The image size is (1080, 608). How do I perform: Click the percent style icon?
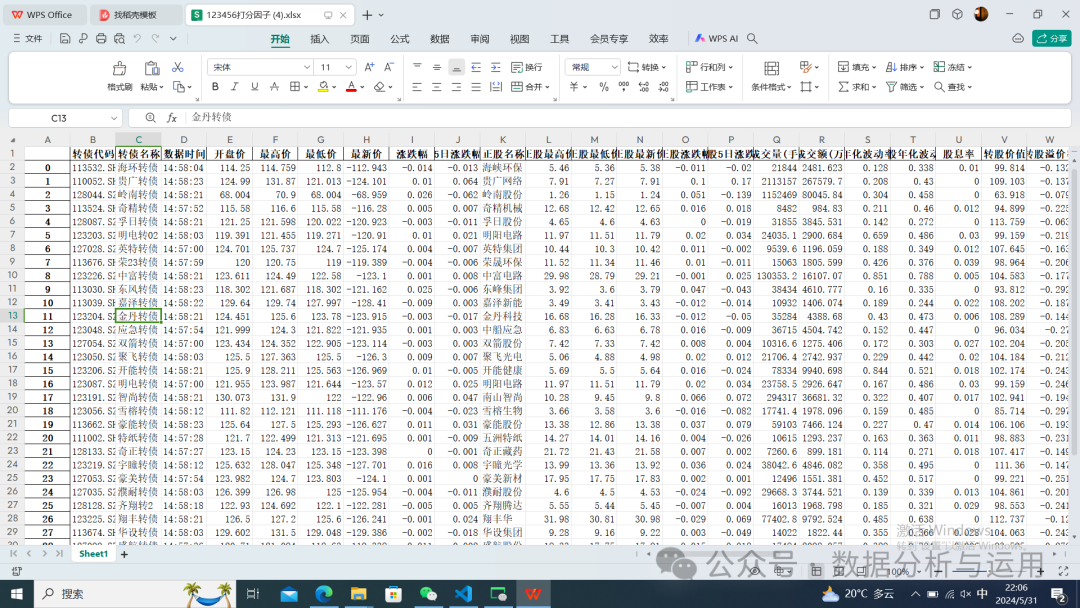pyautogui.click(x=603, y=87)
